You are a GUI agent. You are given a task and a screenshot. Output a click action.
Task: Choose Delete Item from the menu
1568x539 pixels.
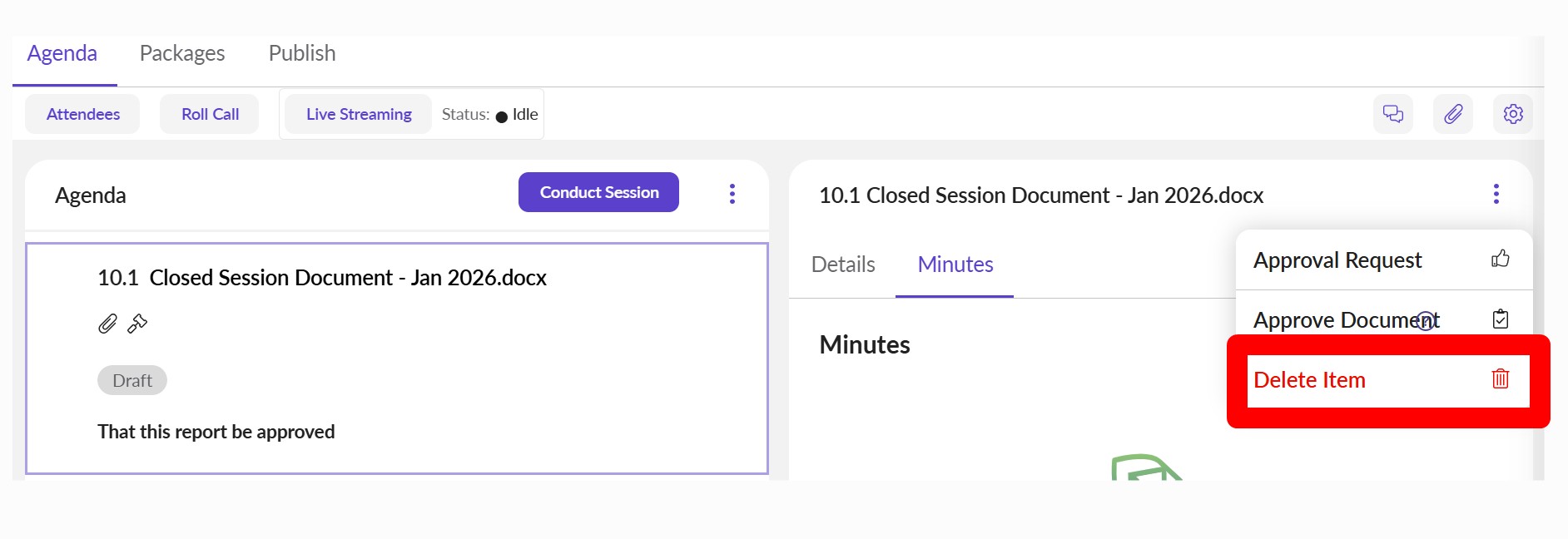(x=1309, y=380)
